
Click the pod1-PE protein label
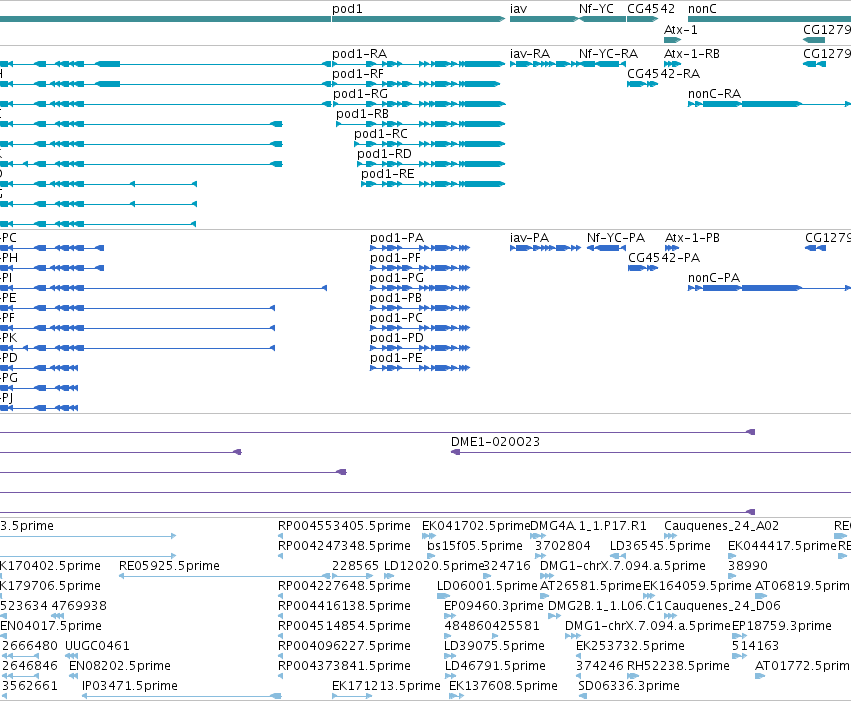(x=396, y=358)
